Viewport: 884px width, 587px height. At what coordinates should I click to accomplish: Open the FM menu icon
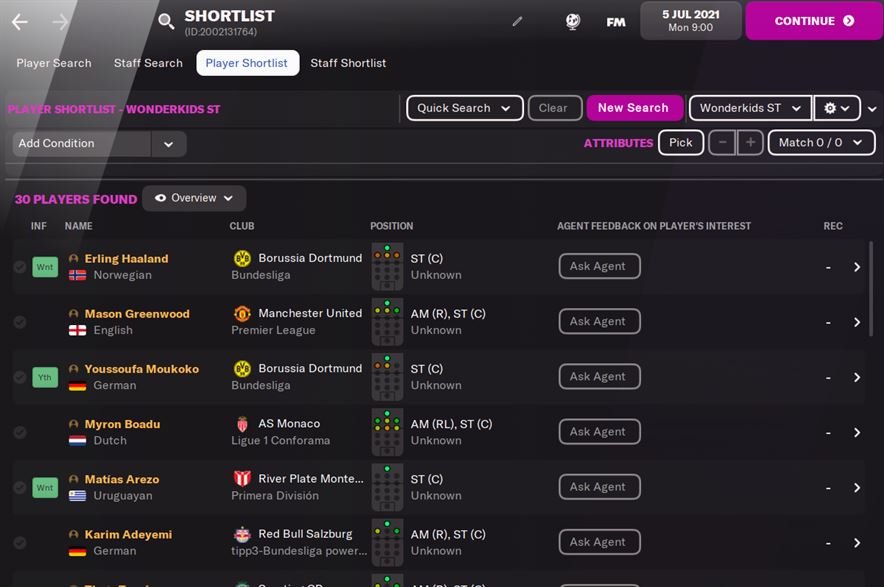click(x=616, y=22)
